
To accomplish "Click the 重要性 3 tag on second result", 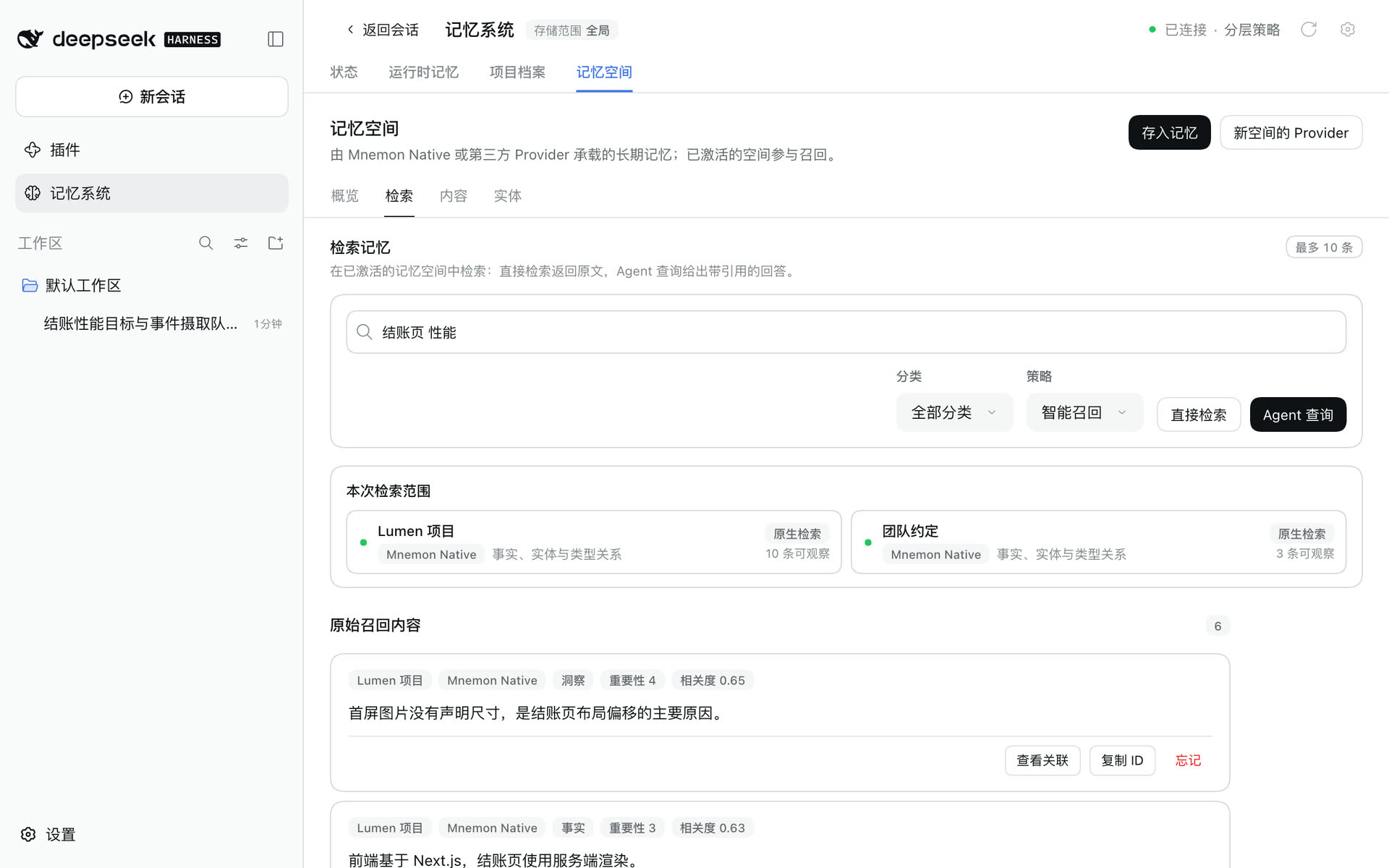I will (x=632, y=828).
